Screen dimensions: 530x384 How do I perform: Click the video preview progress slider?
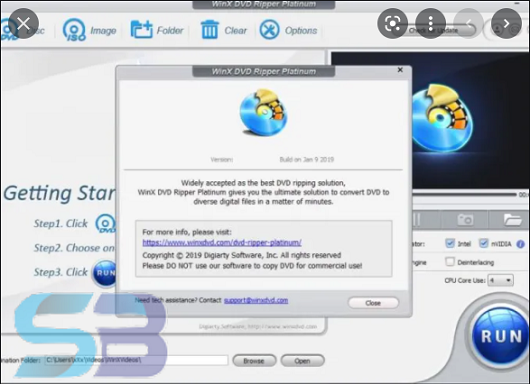coord(465,195)
